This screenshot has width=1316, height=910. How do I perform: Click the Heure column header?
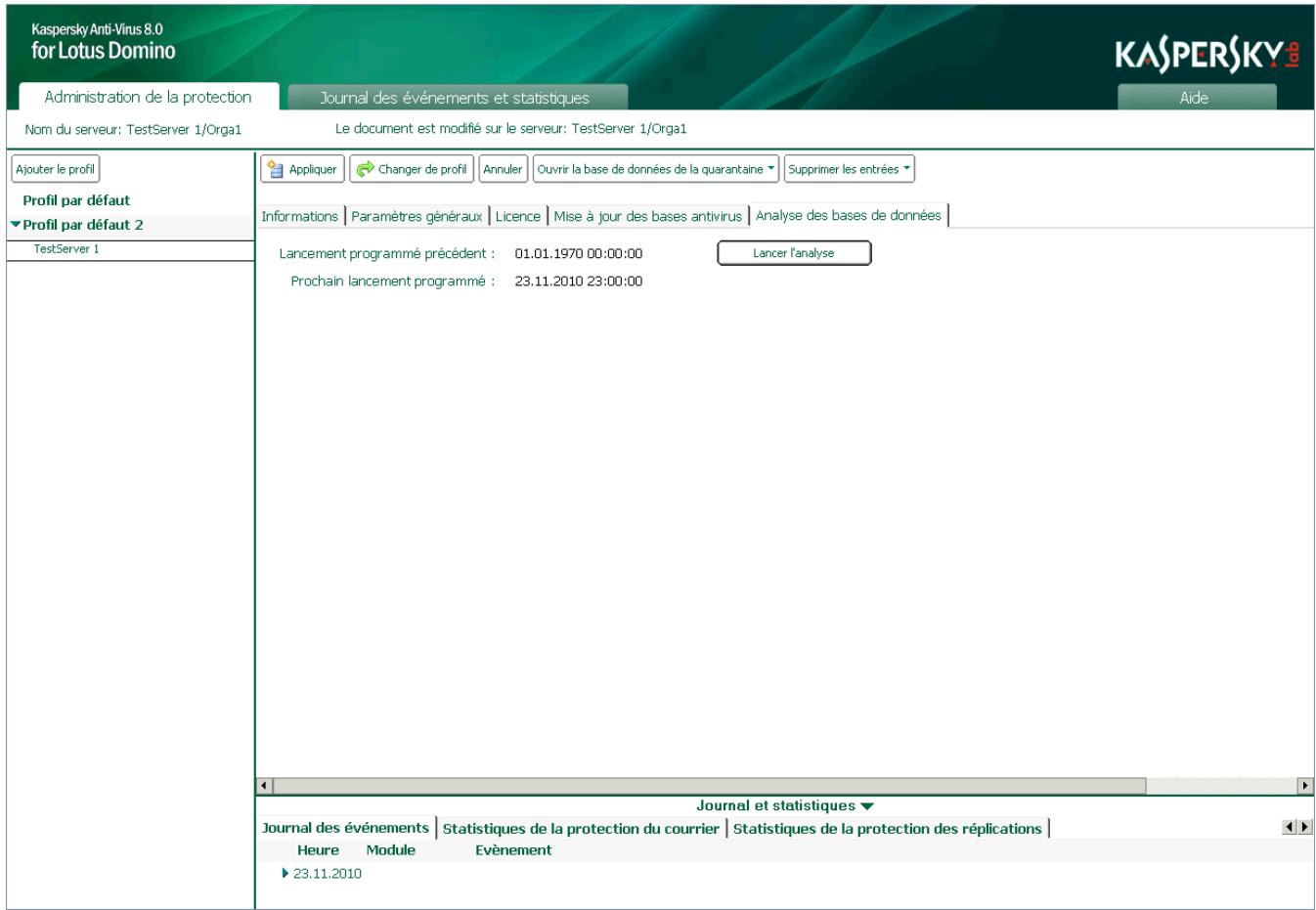[318, 850]
